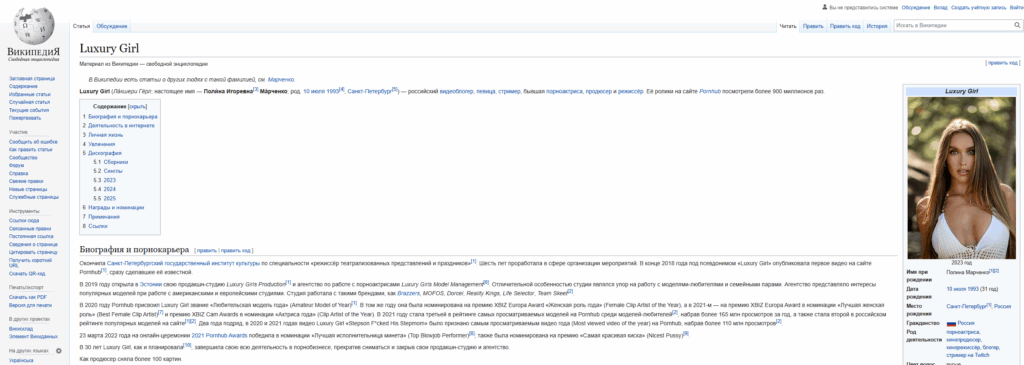
Task: Open the Случайная статья sidebar link
Action: 29,103
